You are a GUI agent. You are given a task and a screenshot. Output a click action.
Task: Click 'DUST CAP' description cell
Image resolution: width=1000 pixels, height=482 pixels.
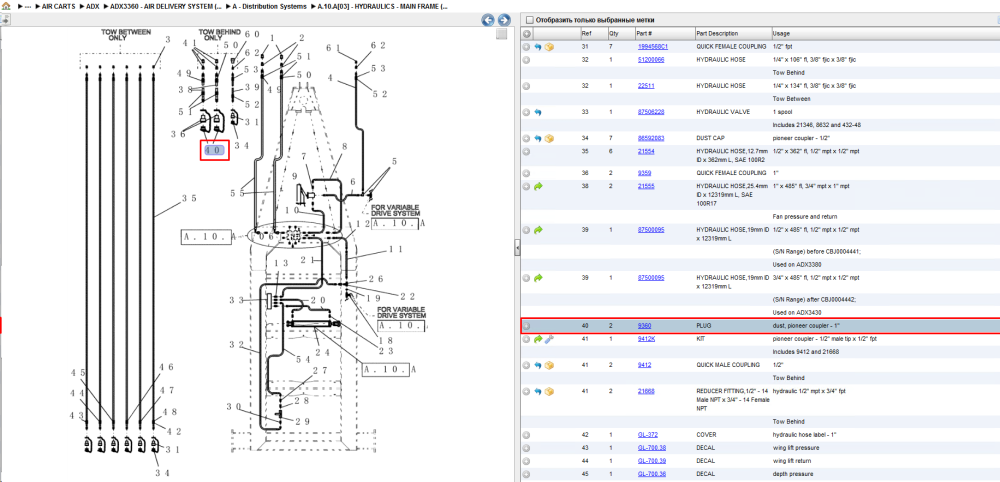(x=710, y=138)
